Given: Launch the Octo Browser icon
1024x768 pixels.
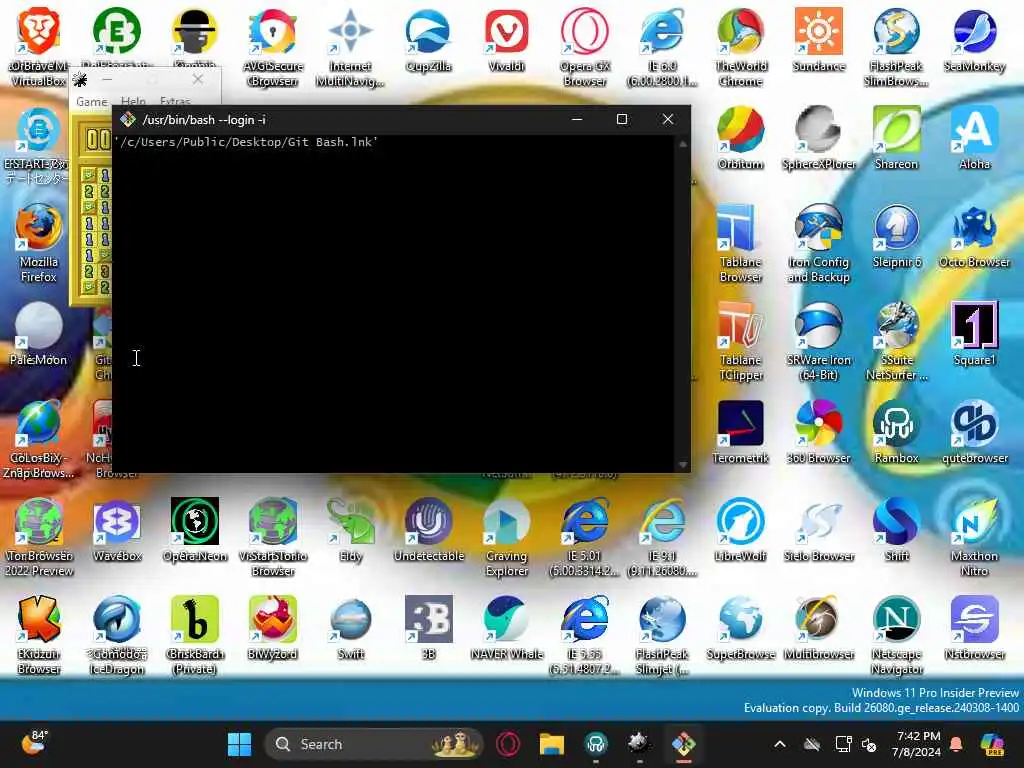Looking at the screenshot, I should [974, 236].
